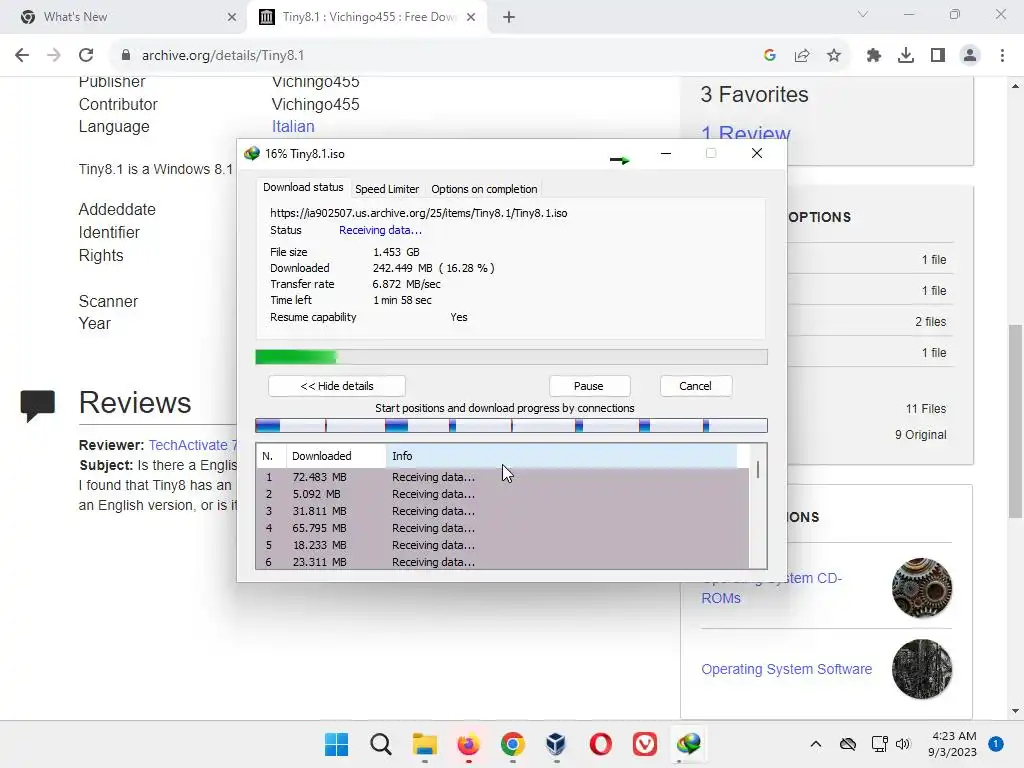Viewport: 1024px width, 768px height.
Task: Show hidden system tray icons
Action: click(x=816, y=744)
